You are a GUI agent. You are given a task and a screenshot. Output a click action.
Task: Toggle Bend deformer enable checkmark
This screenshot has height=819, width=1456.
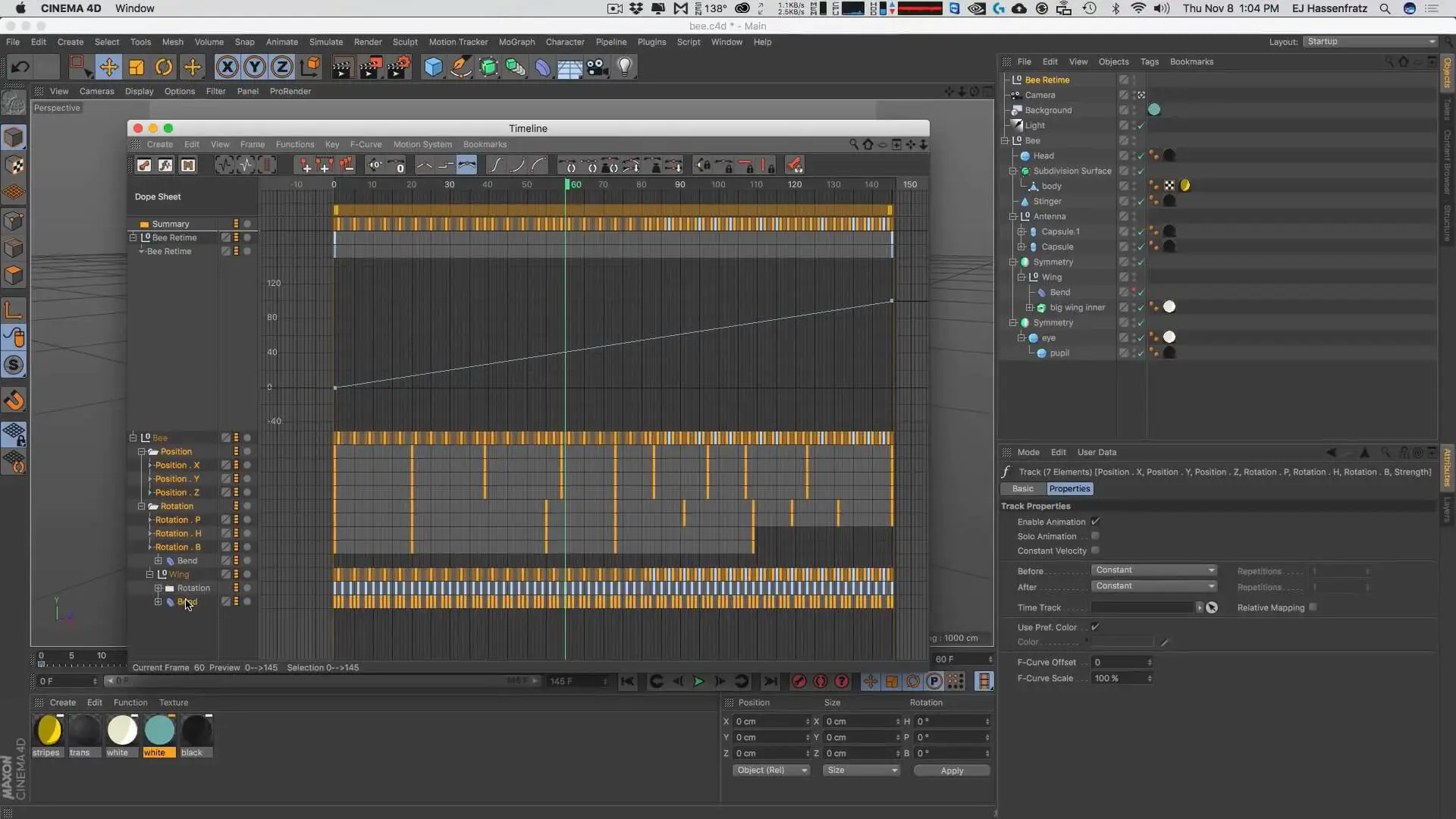[1141, 293]
